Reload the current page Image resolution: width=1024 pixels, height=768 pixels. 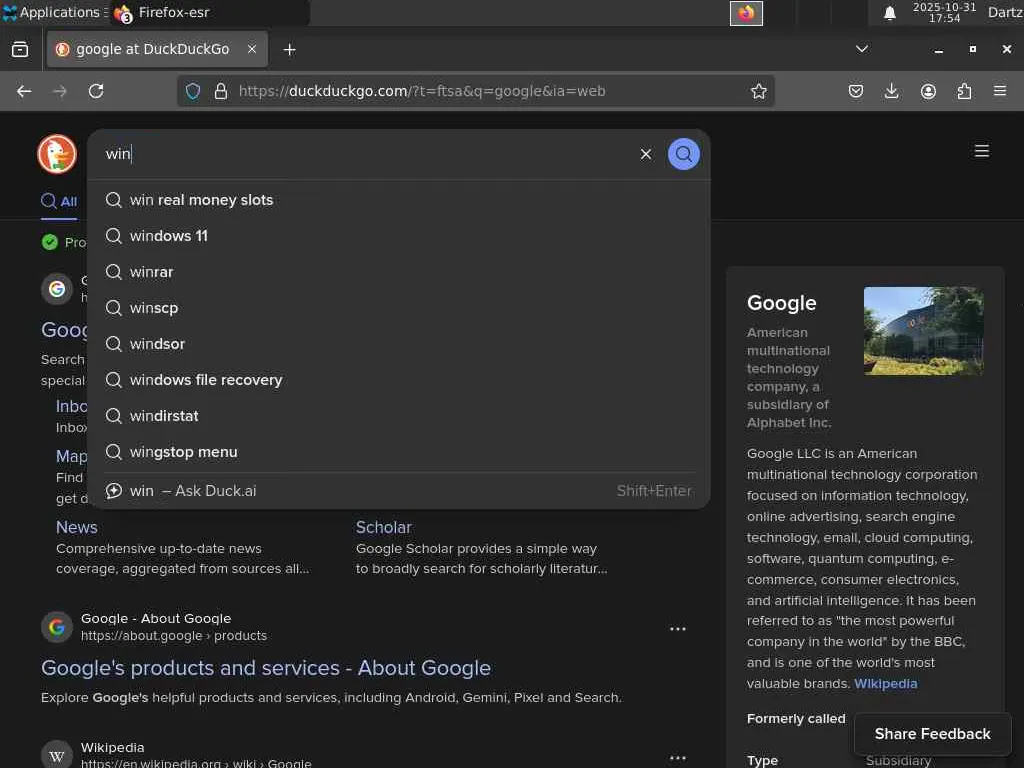pos(96,91)
